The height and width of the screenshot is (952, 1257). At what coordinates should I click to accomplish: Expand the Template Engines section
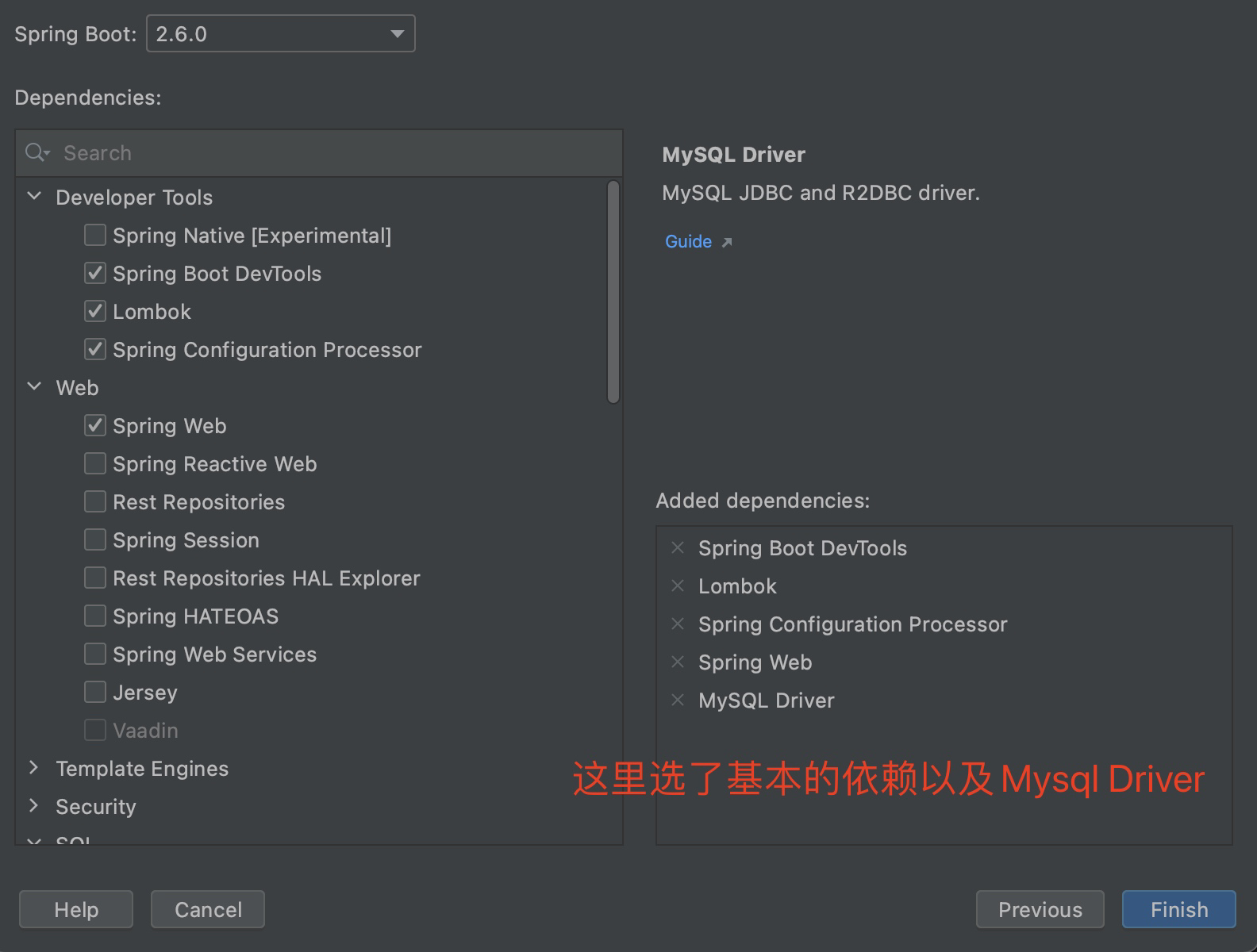pyautogui.click(x=34, y=767)
